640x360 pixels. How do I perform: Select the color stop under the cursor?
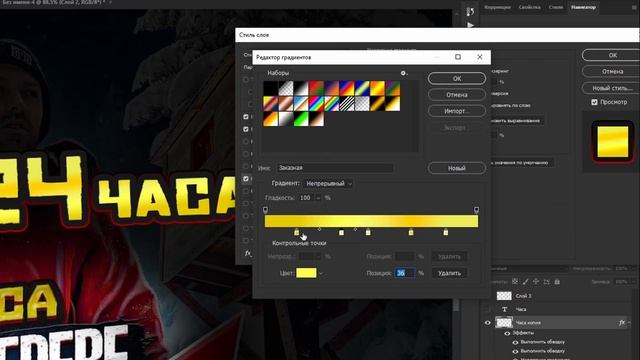click(297, 232)
